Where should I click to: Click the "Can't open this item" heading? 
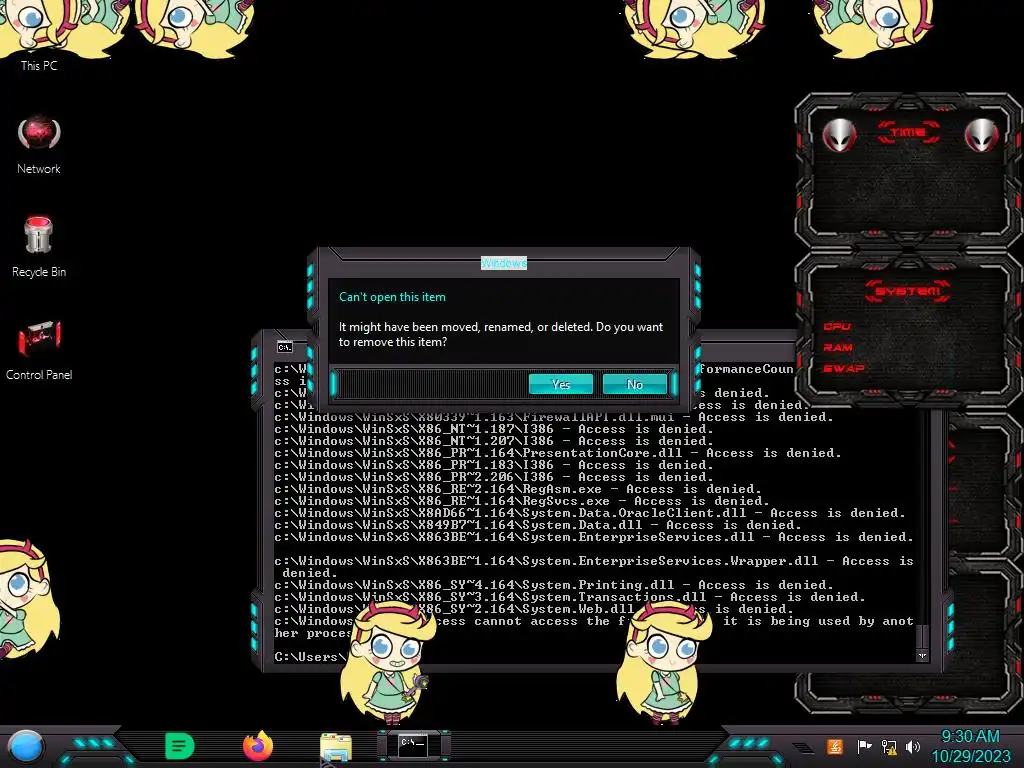click(392, 296)
